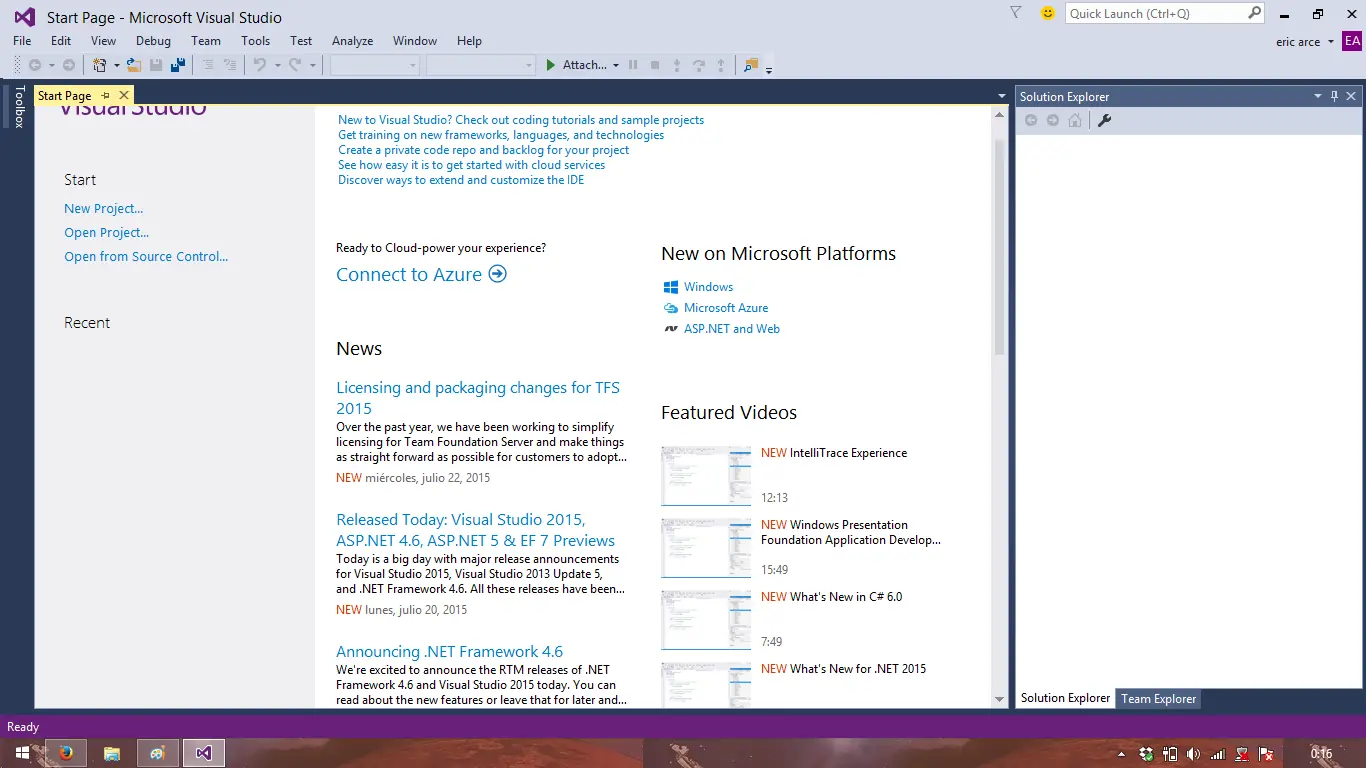Screen dimensions: 1366x768
Task: Click the volume icon in system tray
Action: click(x=1193, y=753)
